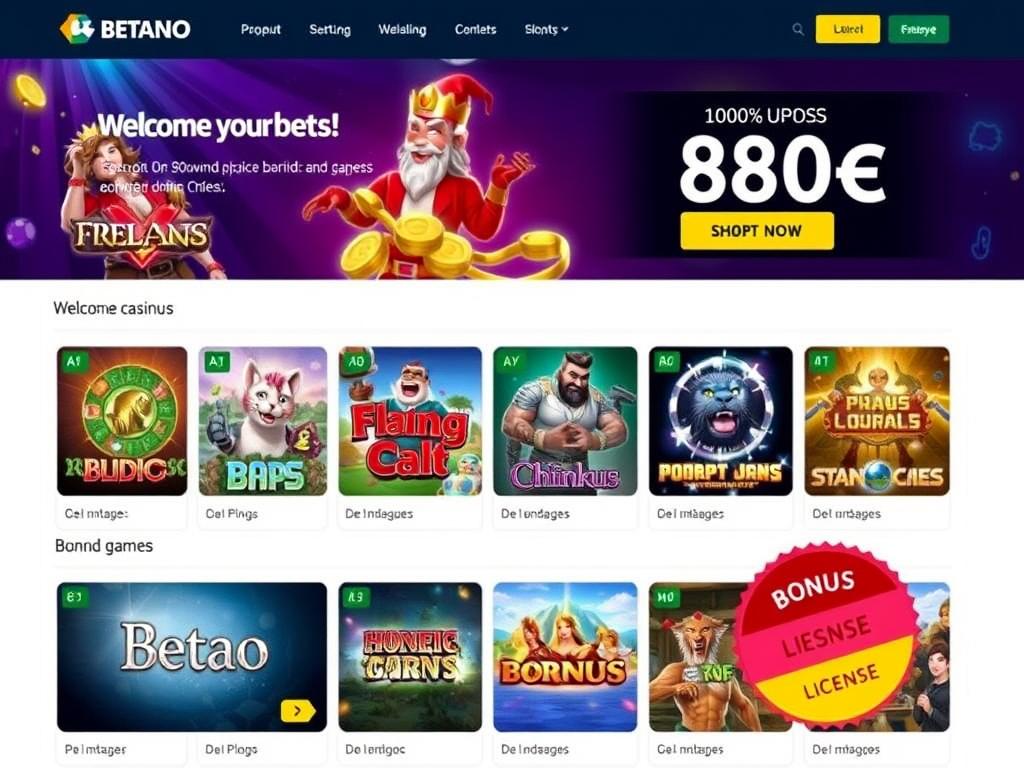The width and height of the screenshot is (1024, 768).
Task: Click the green A0 badge on Flaing Calt
Action: click(355, 361)
